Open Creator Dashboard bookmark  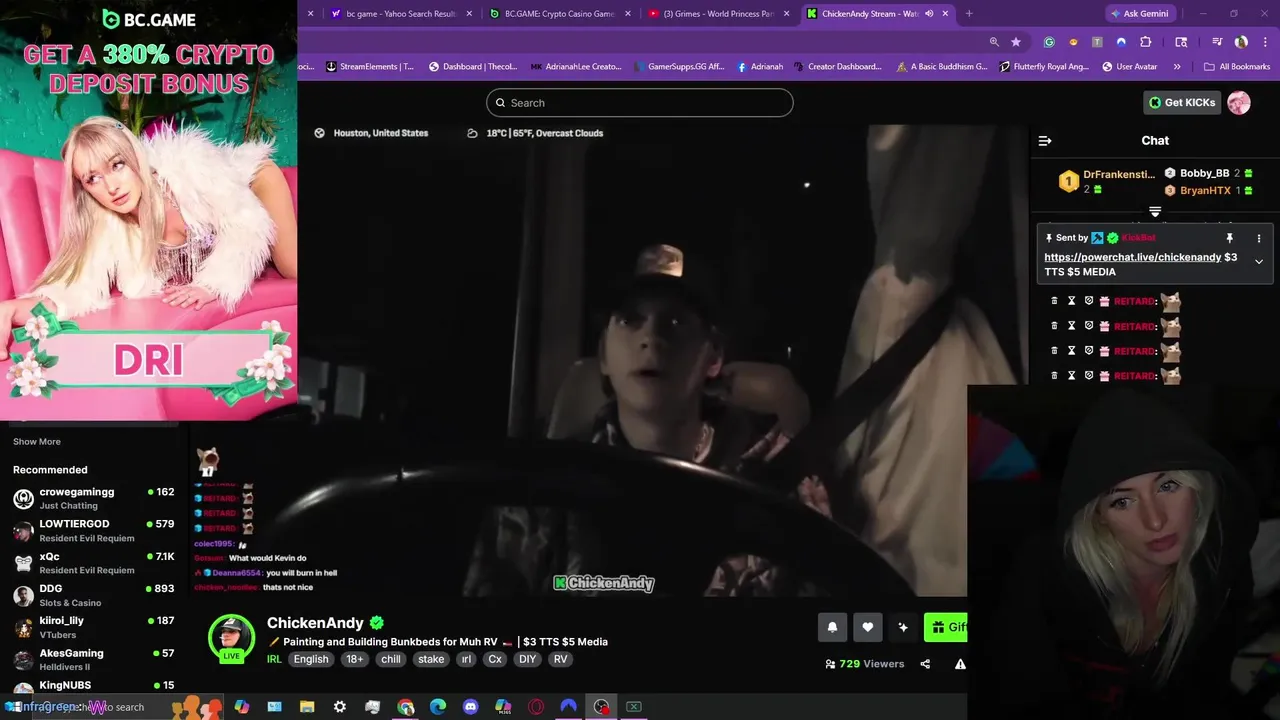(x=838, y=67)
